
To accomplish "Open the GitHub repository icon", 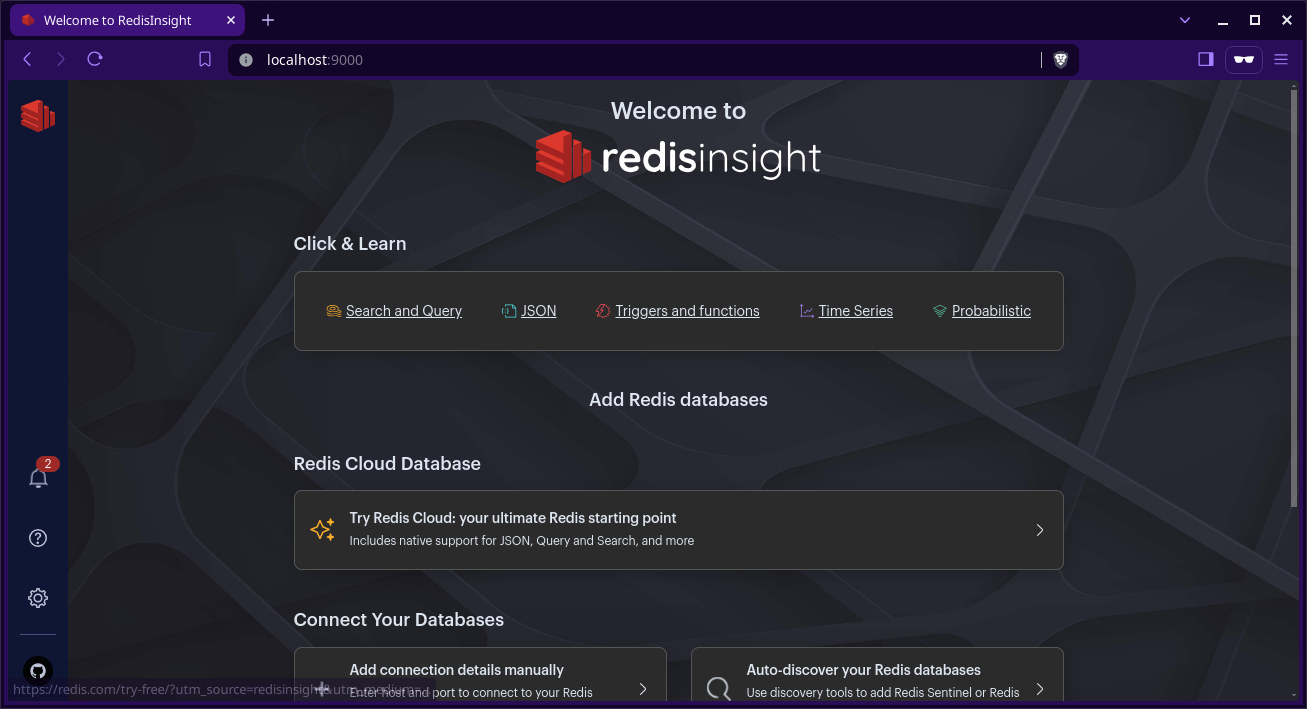I will (38, 670).
